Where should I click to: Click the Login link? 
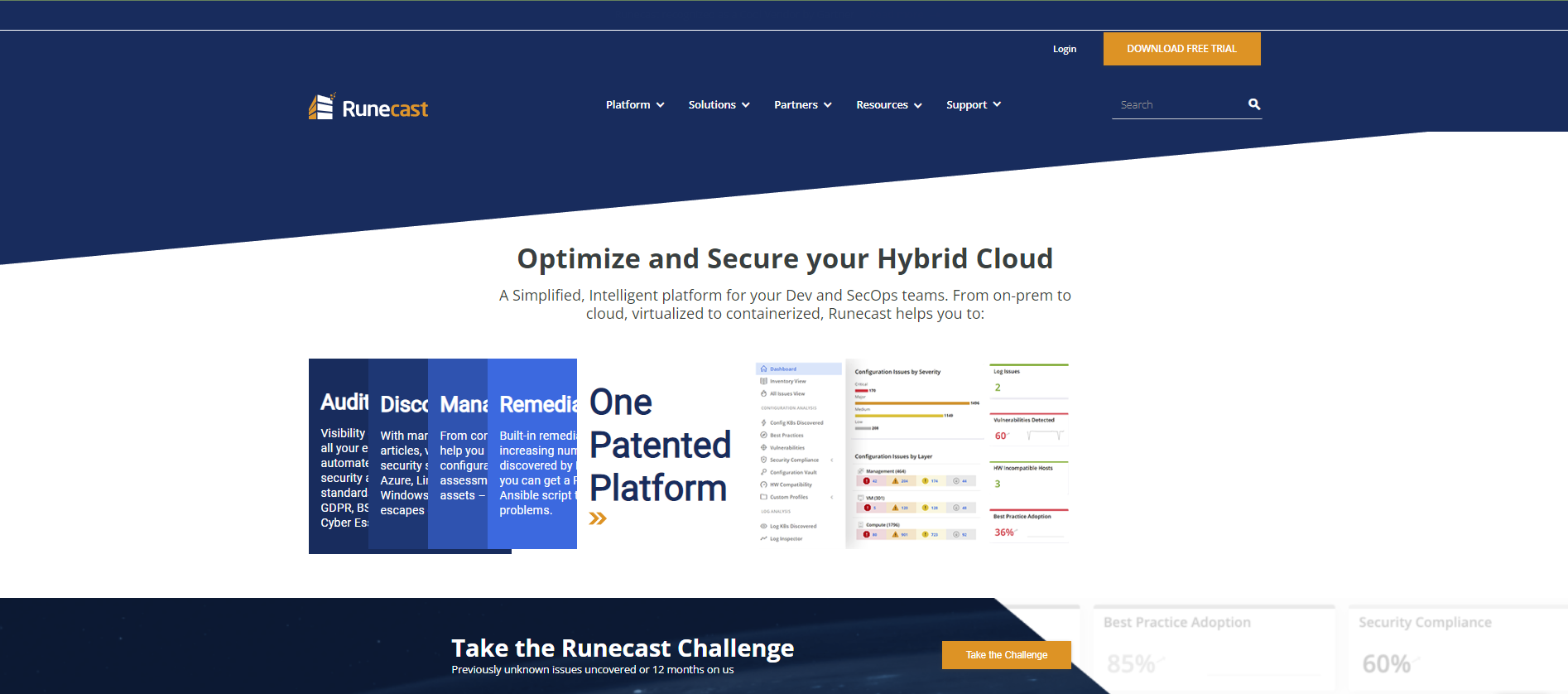pos(1065,49)
